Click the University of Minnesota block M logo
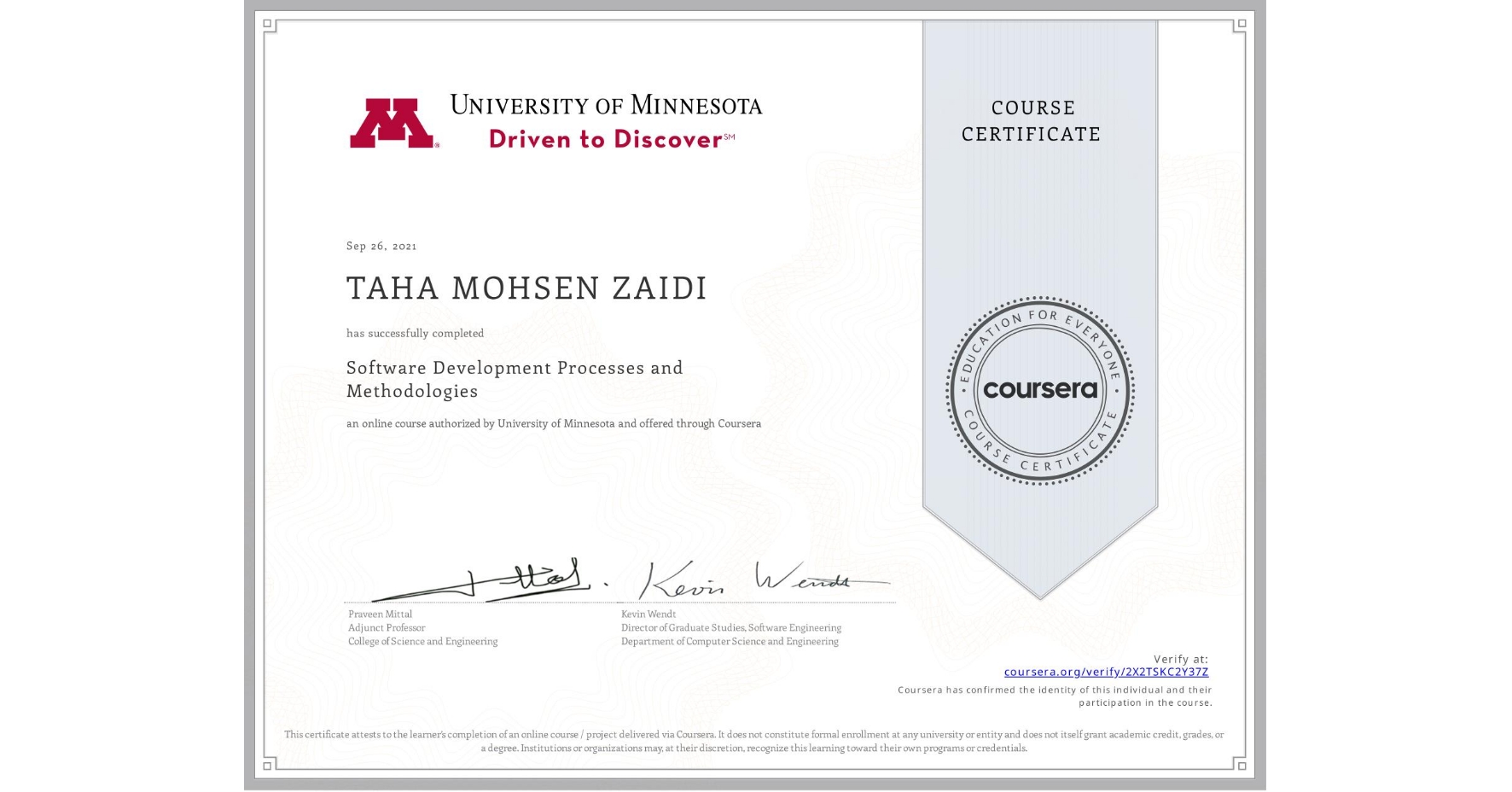 point(396,122)
